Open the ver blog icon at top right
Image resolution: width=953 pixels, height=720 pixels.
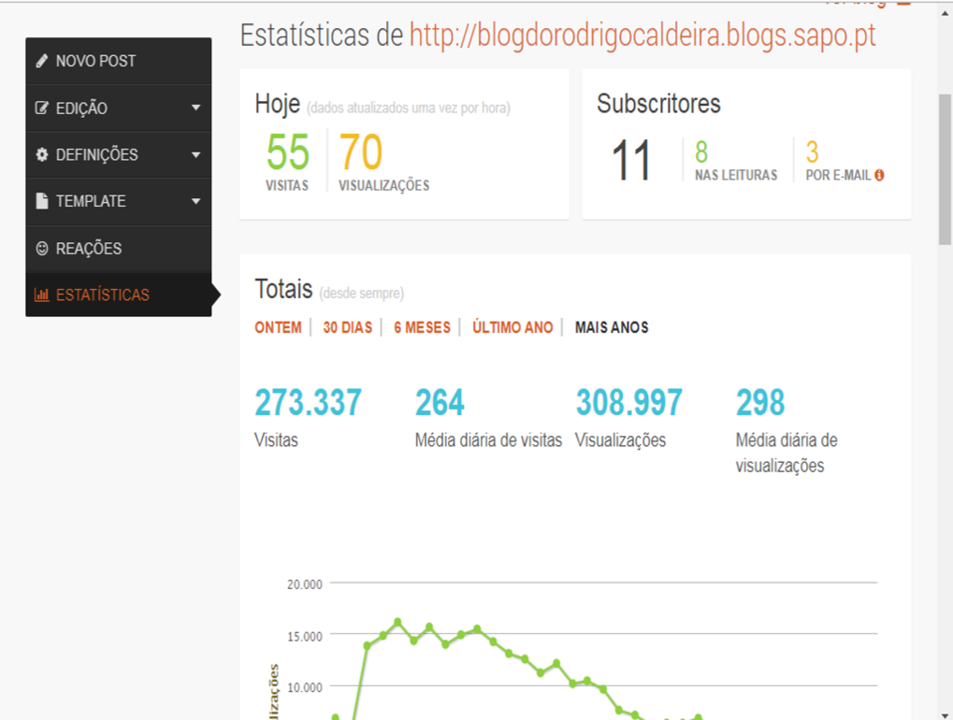905,3
